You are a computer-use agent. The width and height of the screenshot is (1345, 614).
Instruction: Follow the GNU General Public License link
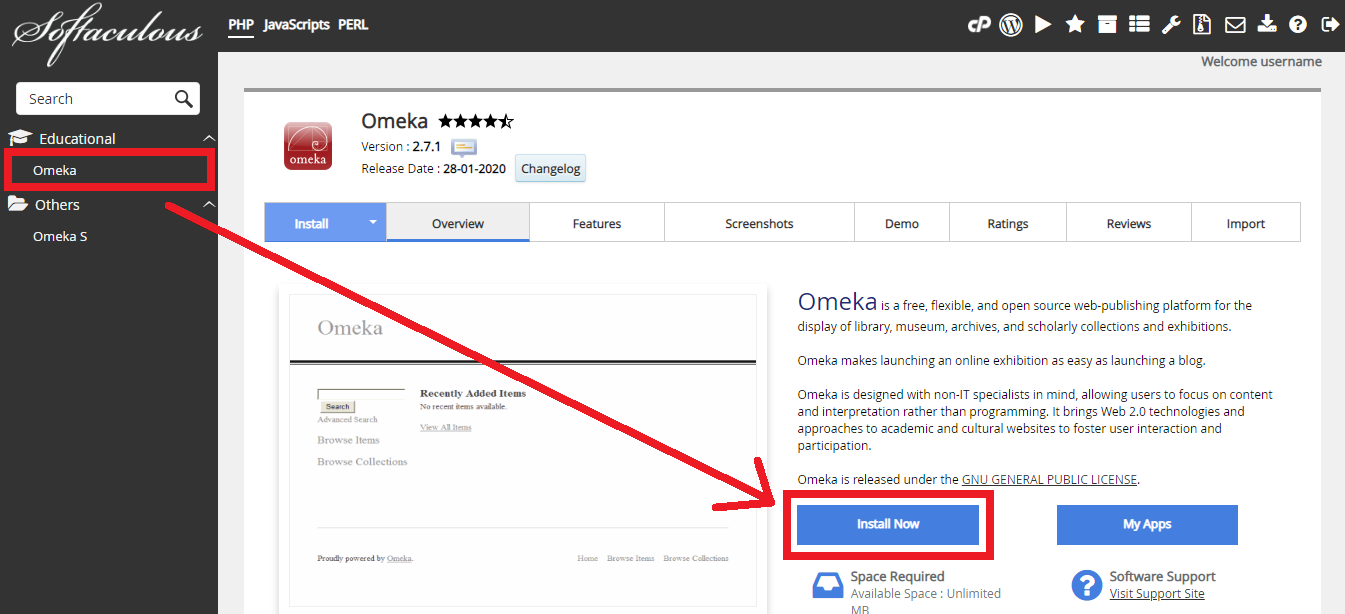(1049, 479)
